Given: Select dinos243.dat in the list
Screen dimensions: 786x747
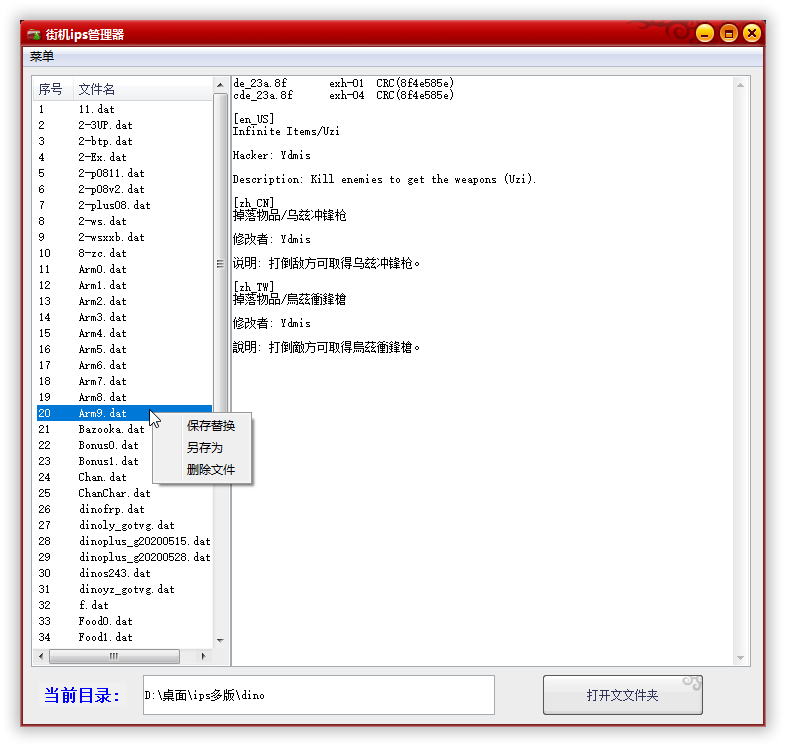Looking at the screenshot, I should click(114, 573).
